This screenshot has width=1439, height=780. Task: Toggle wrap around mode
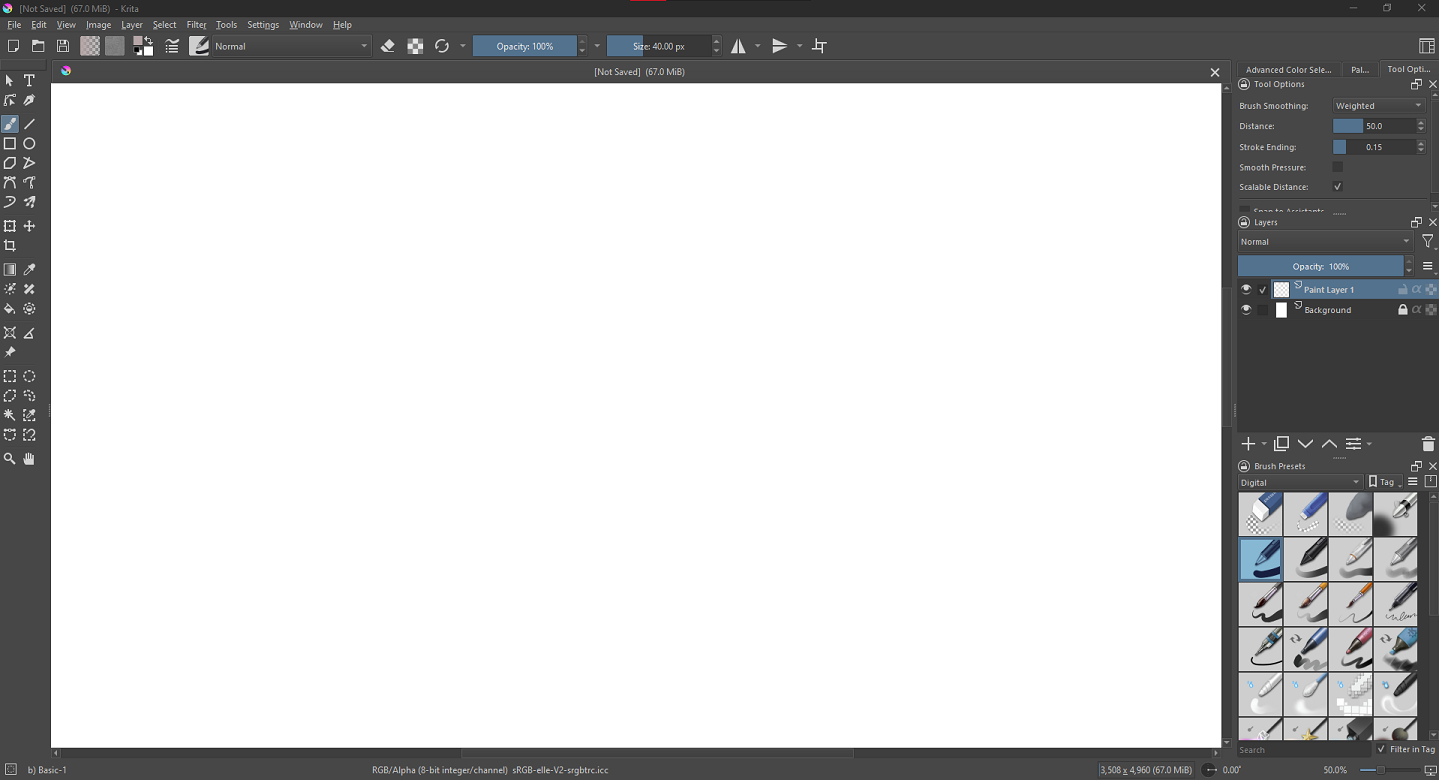[820, 46]
